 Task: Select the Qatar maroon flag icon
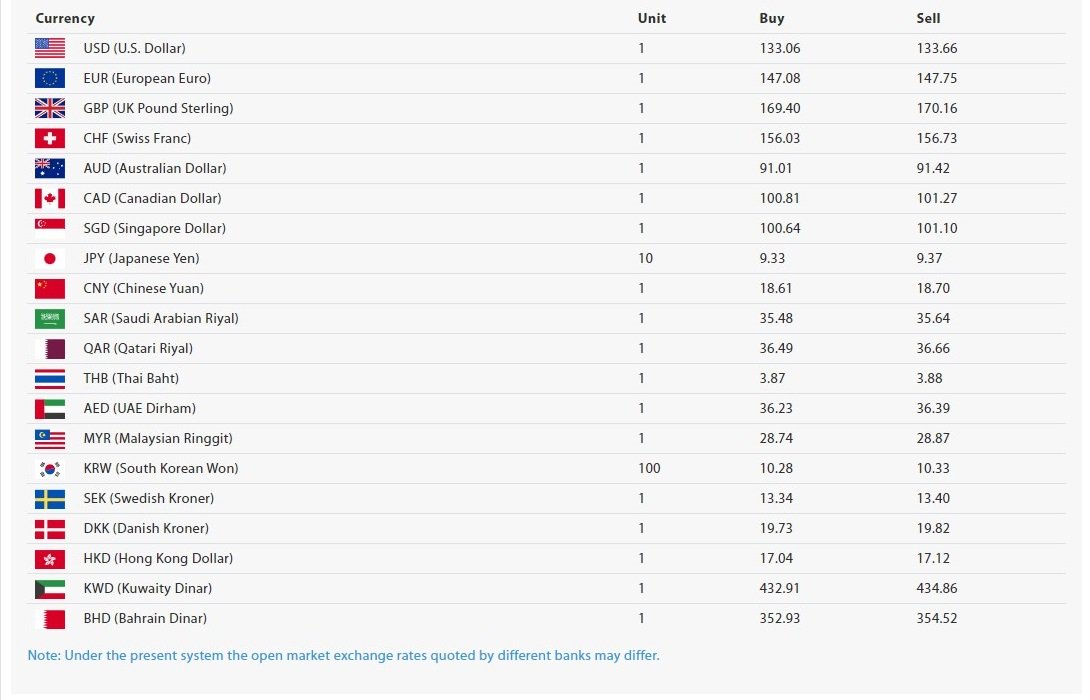click(x=50, y=348)
